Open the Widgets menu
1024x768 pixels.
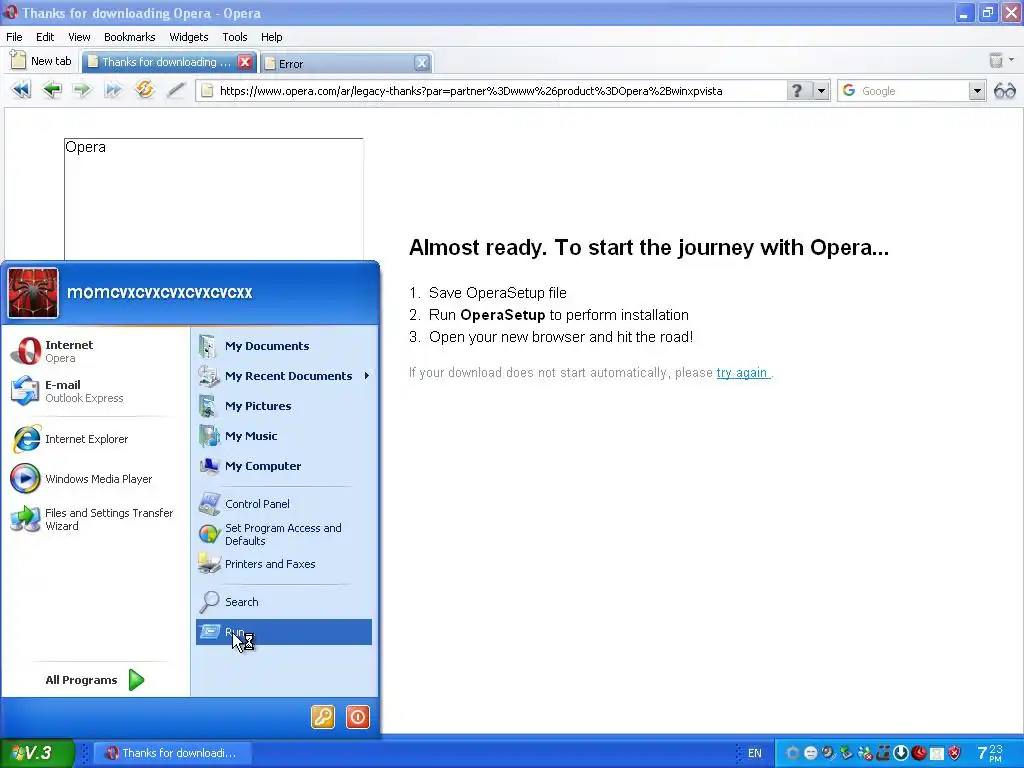(x=189, y=37)
